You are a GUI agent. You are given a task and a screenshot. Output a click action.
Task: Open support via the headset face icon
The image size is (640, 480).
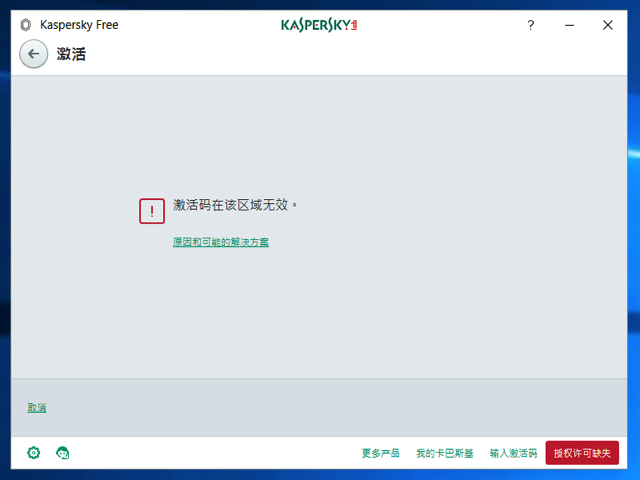click(x=62, y=453)
